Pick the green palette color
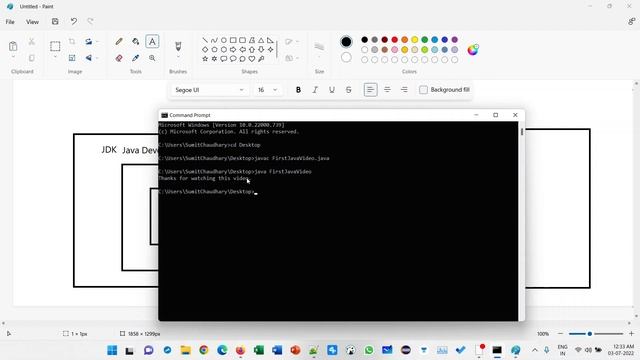Viewport: 640px width, 360px height. tap(424, 40)
